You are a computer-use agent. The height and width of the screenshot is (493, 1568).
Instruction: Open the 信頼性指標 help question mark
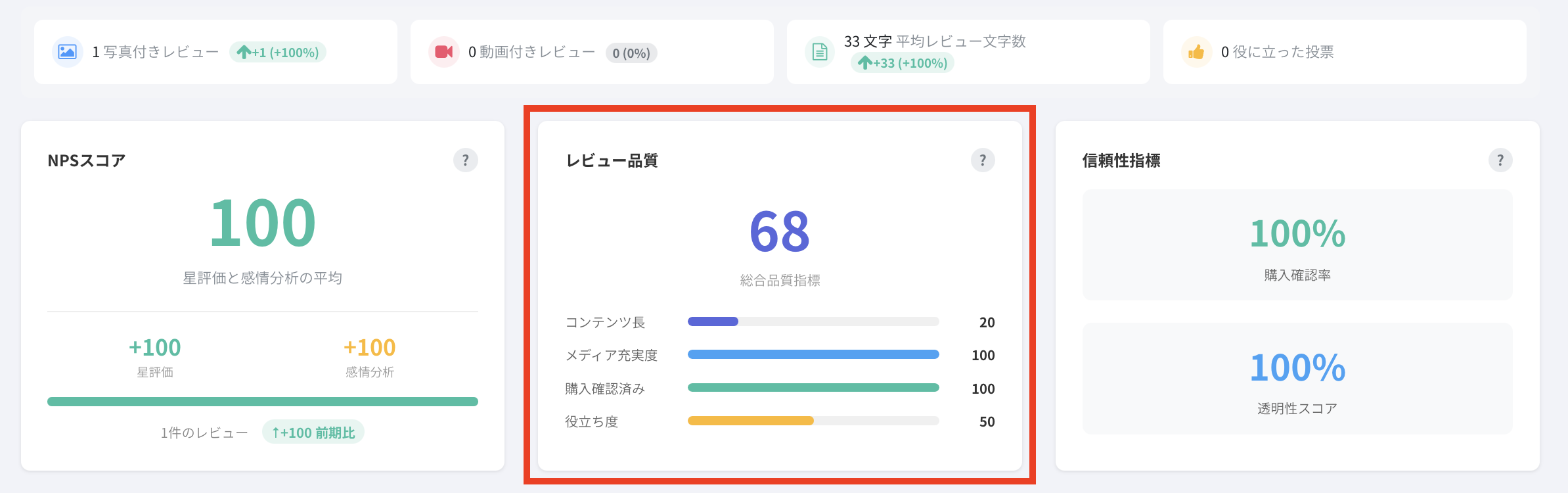click(1500, 160)
